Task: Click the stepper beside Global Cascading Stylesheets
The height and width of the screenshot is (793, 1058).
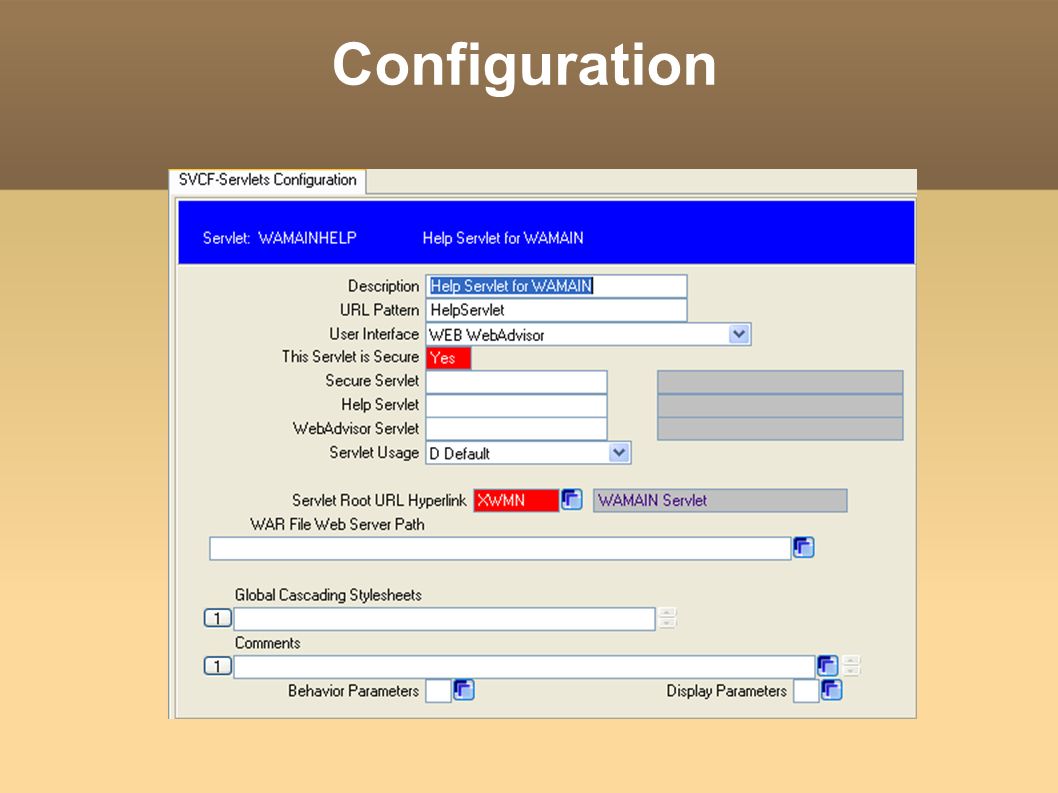Action: tap(667, 618)
